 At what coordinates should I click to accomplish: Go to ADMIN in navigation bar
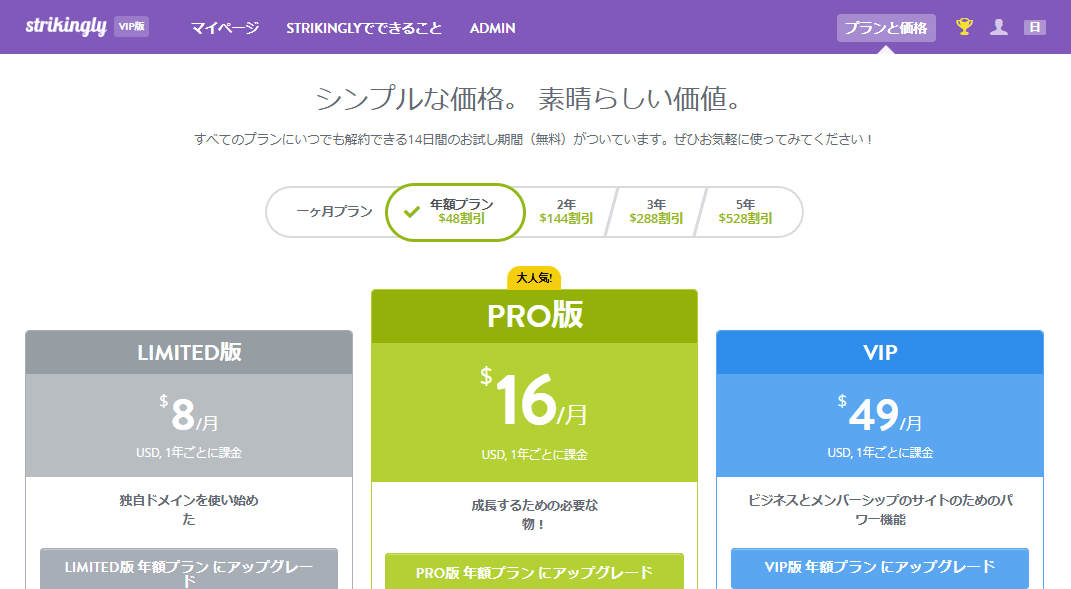pyautogui.click(x=492, y=28)
